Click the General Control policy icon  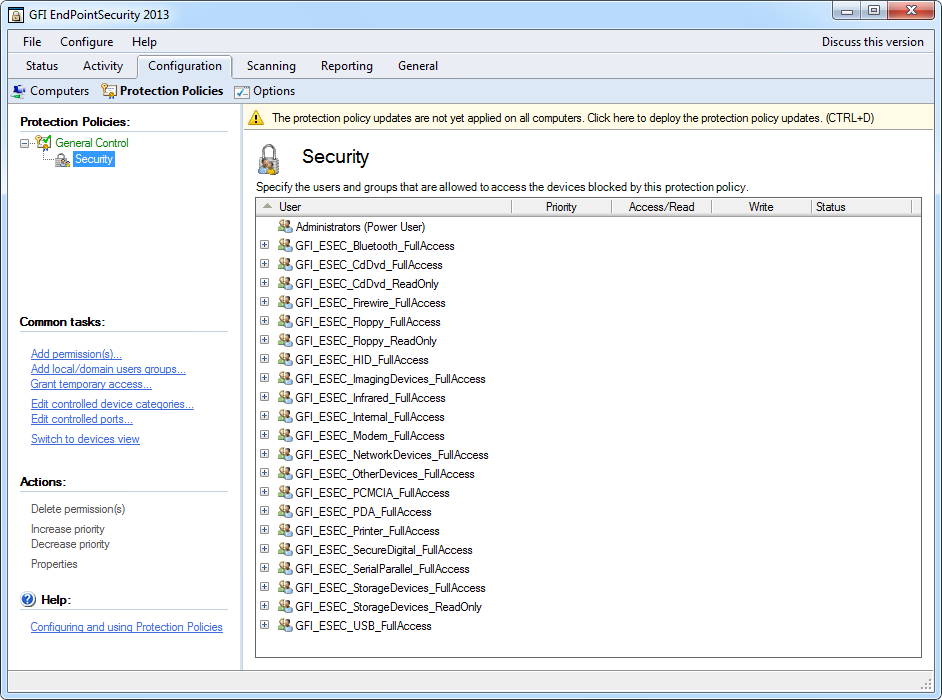click(43, 143)
